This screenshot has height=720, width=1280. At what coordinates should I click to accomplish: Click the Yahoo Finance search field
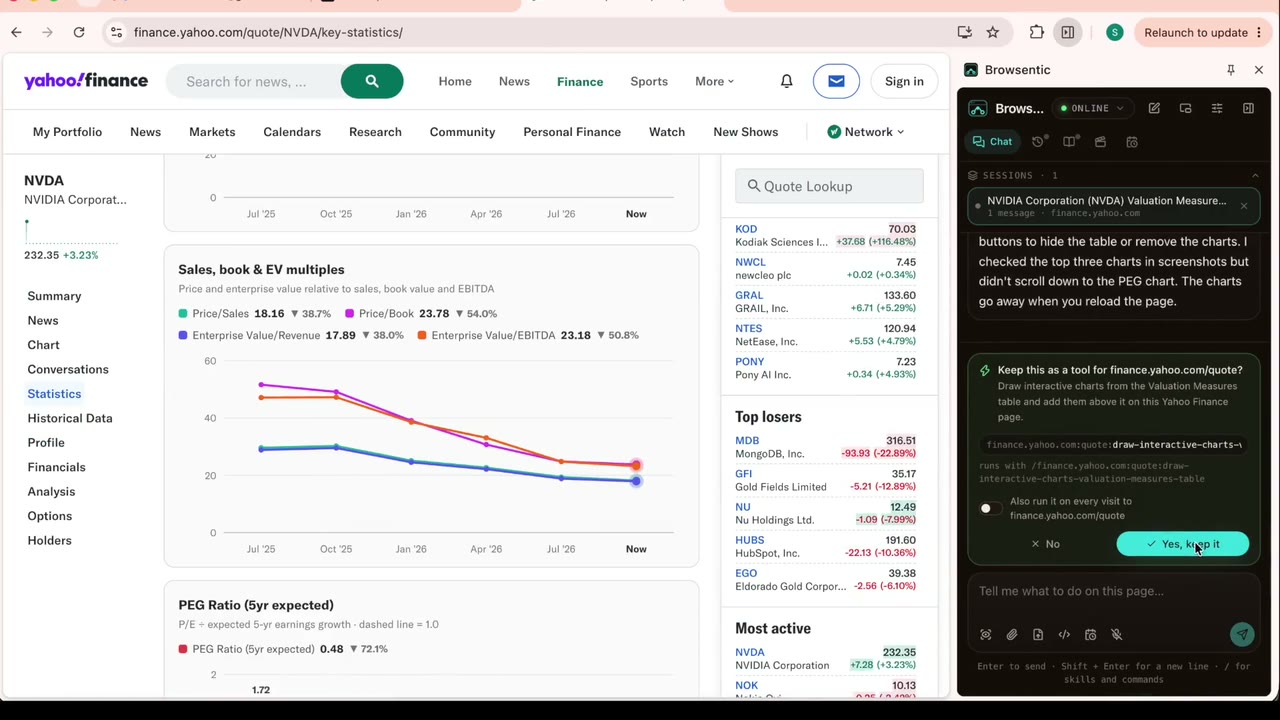252,81
